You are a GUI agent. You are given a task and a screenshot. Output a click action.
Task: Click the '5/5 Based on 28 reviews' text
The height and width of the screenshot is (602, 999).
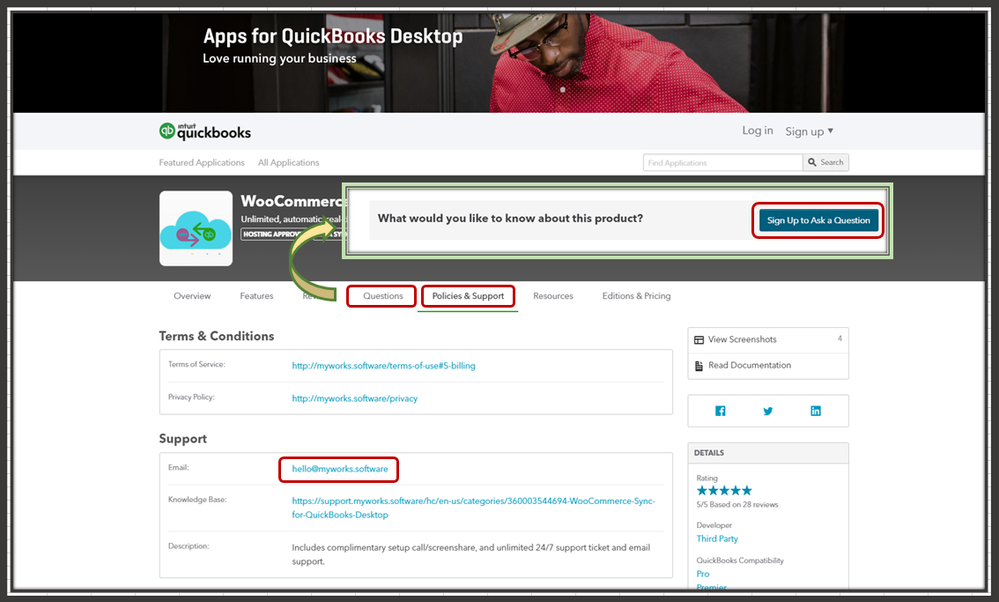tap(737, 505)
